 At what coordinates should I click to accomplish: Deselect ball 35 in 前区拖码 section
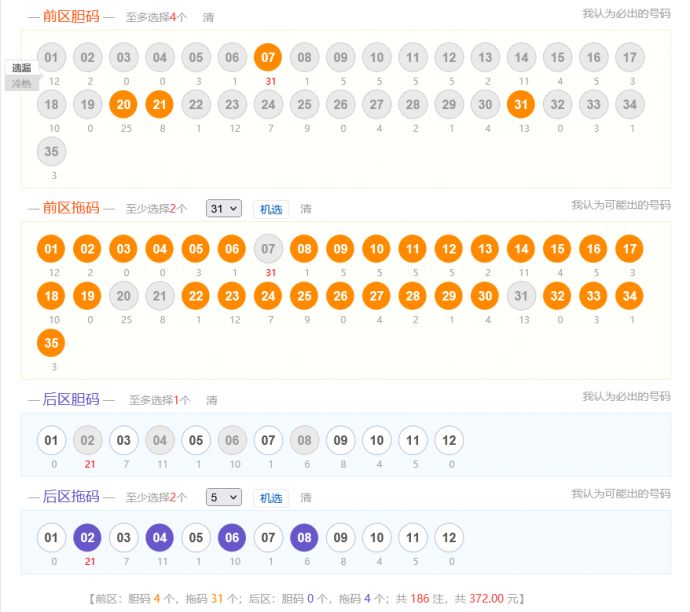click(x=52, y=343)
